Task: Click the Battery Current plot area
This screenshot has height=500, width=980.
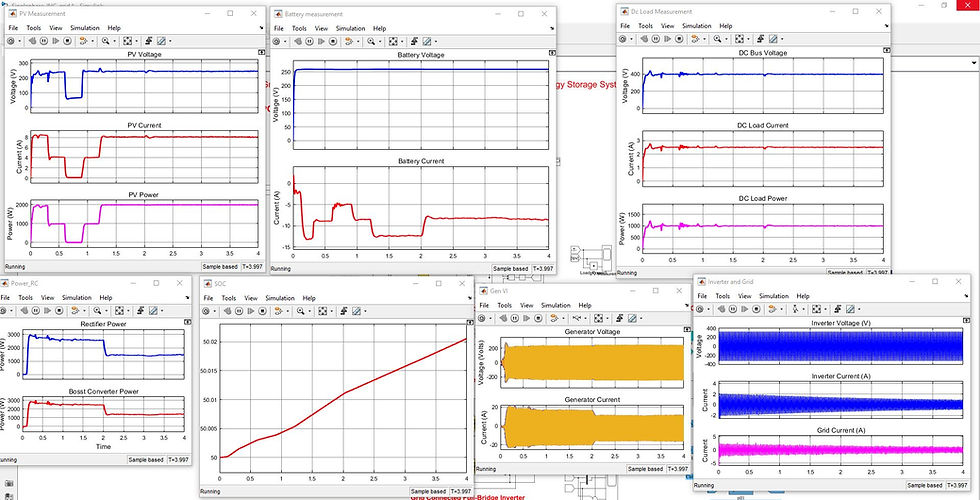Action: pos(421,208)
